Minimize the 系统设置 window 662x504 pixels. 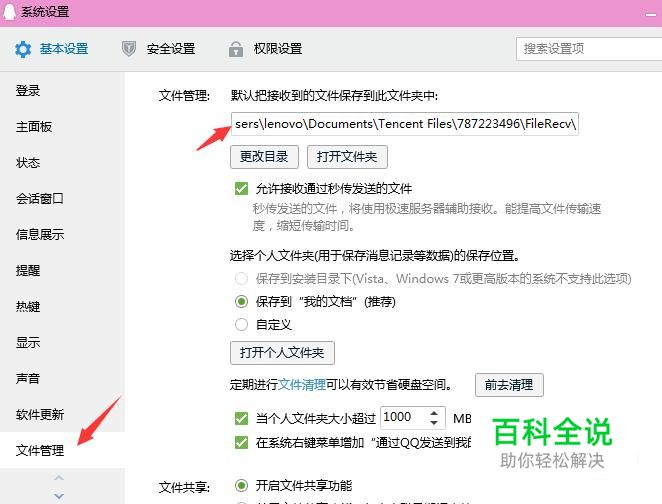[651, 14]
